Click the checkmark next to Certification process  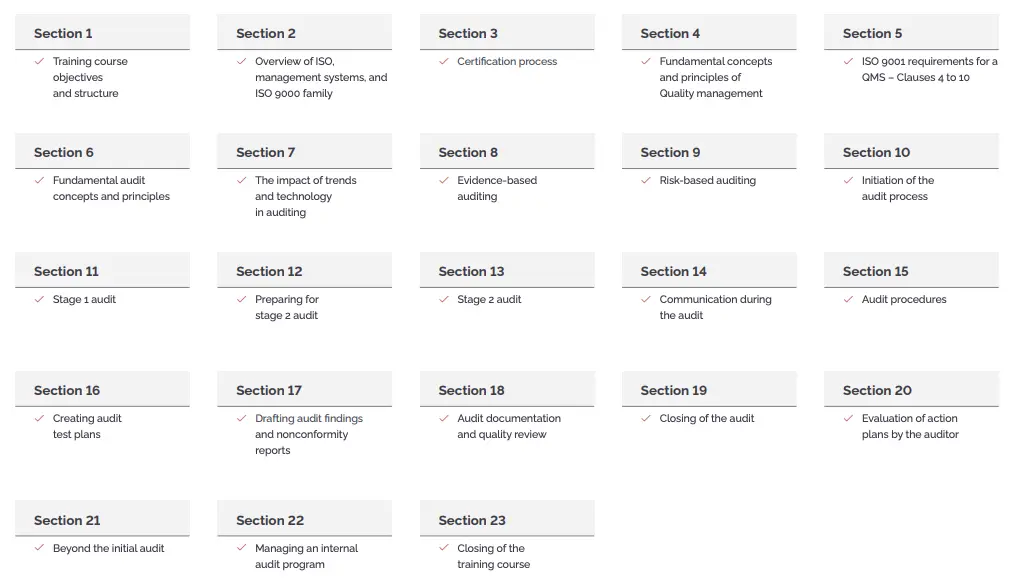[444, 61]
